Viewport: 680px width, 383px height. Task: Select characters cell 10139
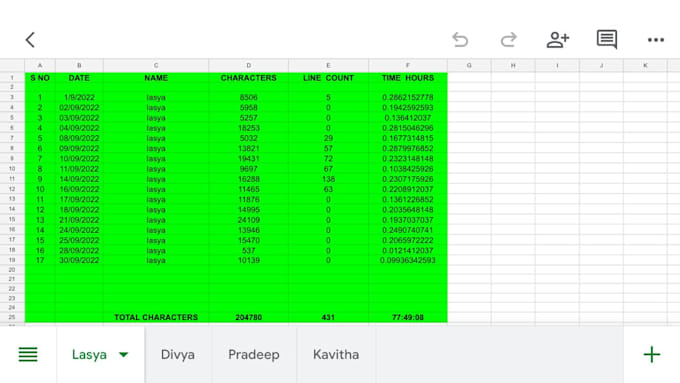click(x=248, y=260)
